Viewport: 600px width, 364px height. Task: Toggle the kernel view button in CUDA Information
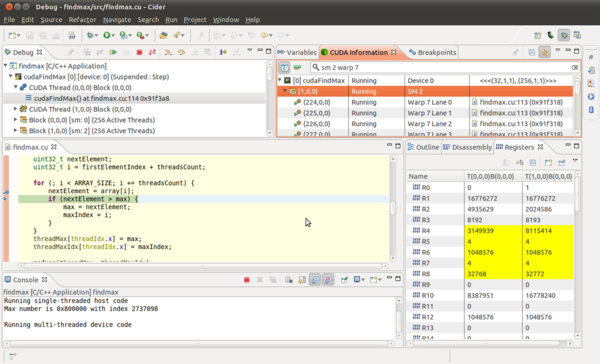(x=284, y=68)
